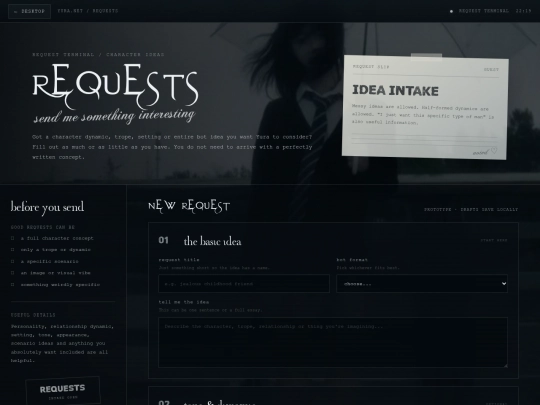Click the 'send me something interesting' tagline
540x405 pixels.
coord(114,116)
